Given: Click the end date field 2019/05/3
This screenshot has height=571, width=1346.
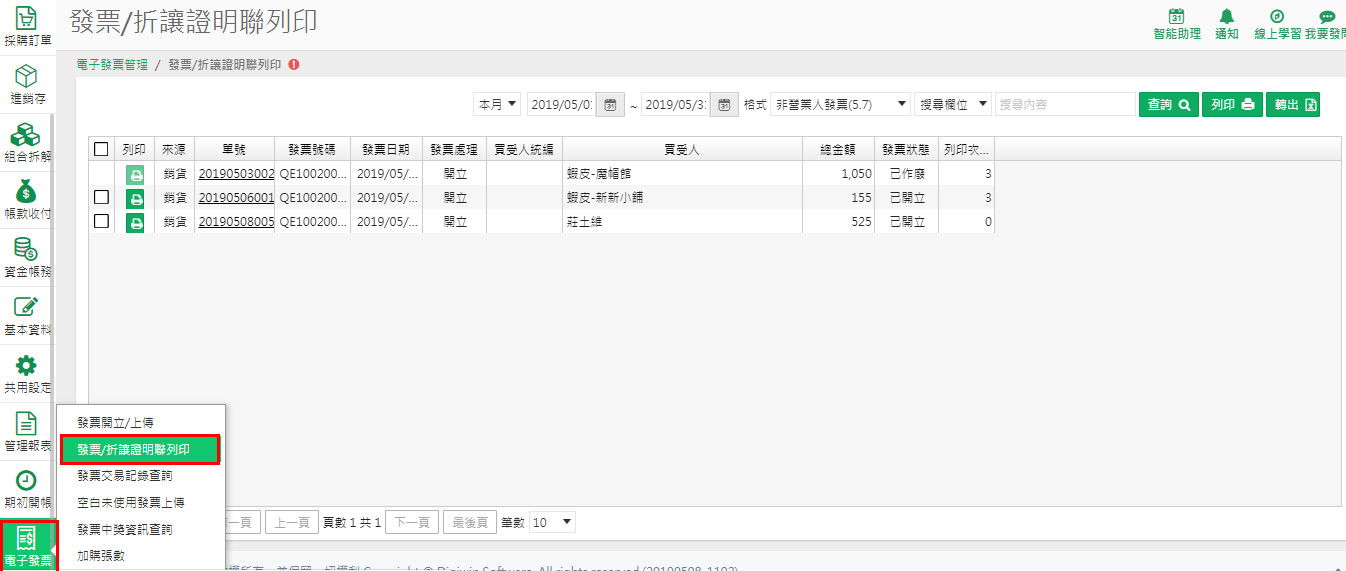Looking at the screenshot, I should tap(675, 104).
